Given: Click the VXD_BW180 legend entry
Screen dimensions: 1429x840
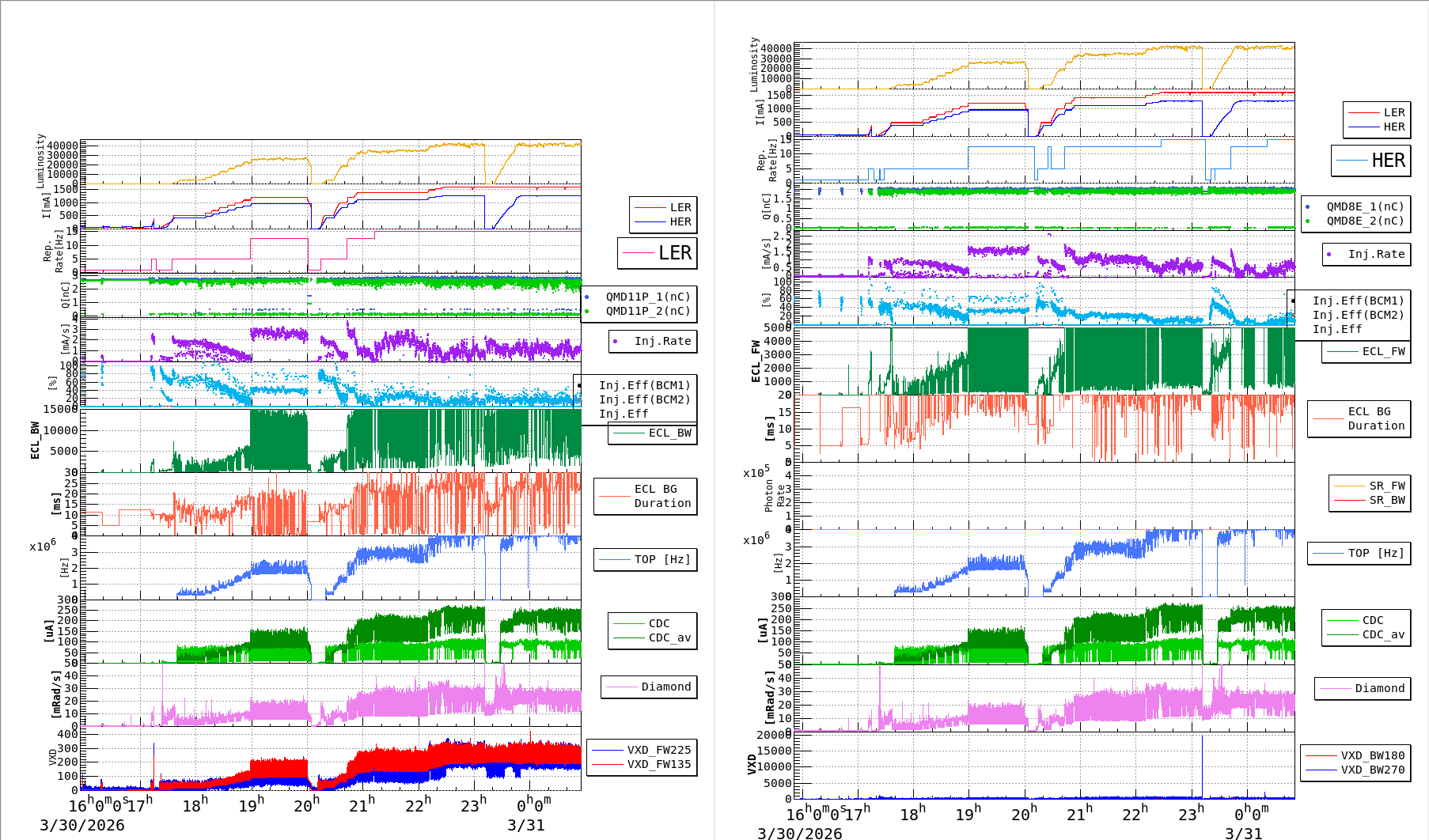Looking at the screenshot, I should (1355, 756).
